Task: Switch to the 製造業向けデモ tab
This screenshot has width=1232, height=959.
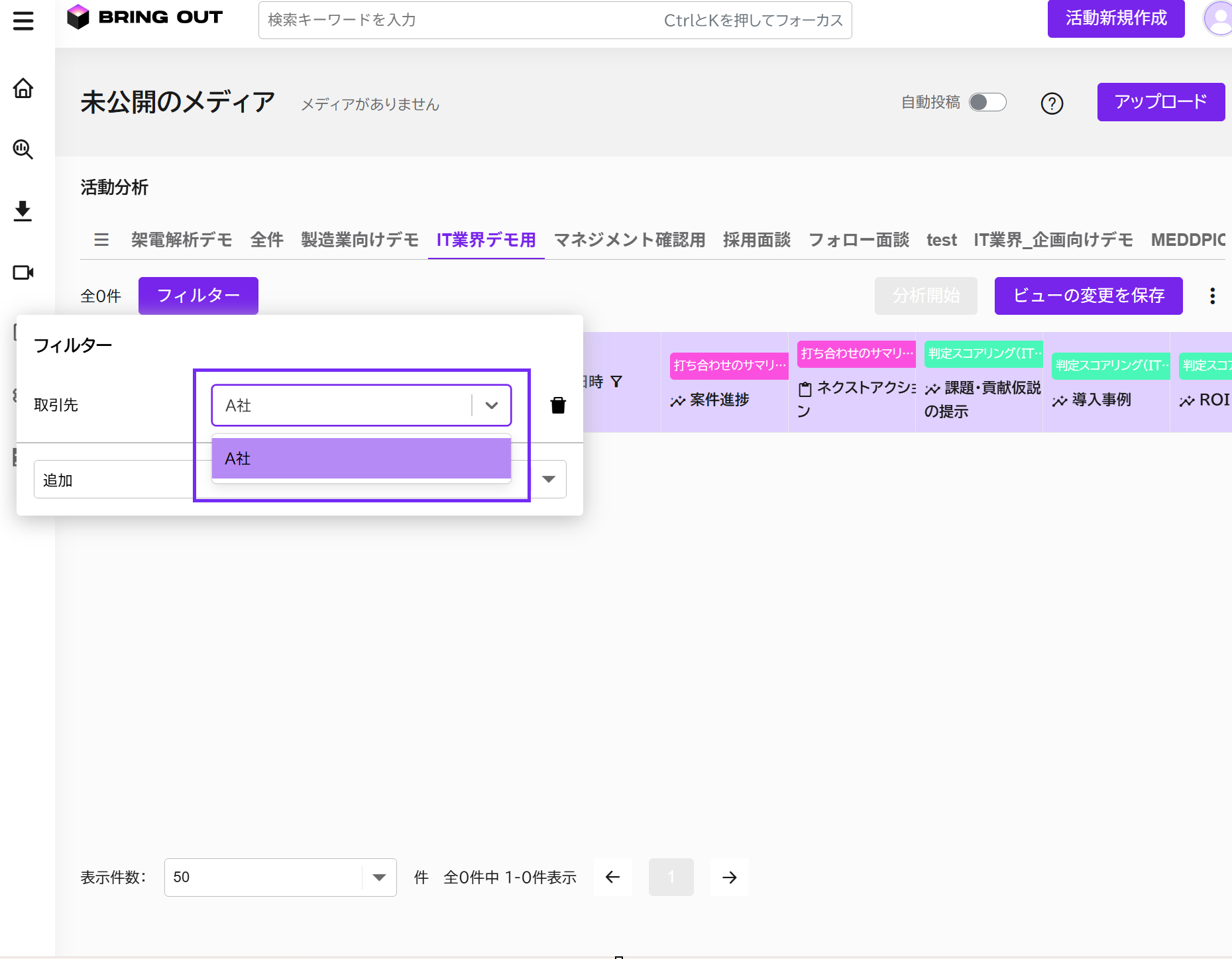Action: pyautogui.click(x=359, y=240)
